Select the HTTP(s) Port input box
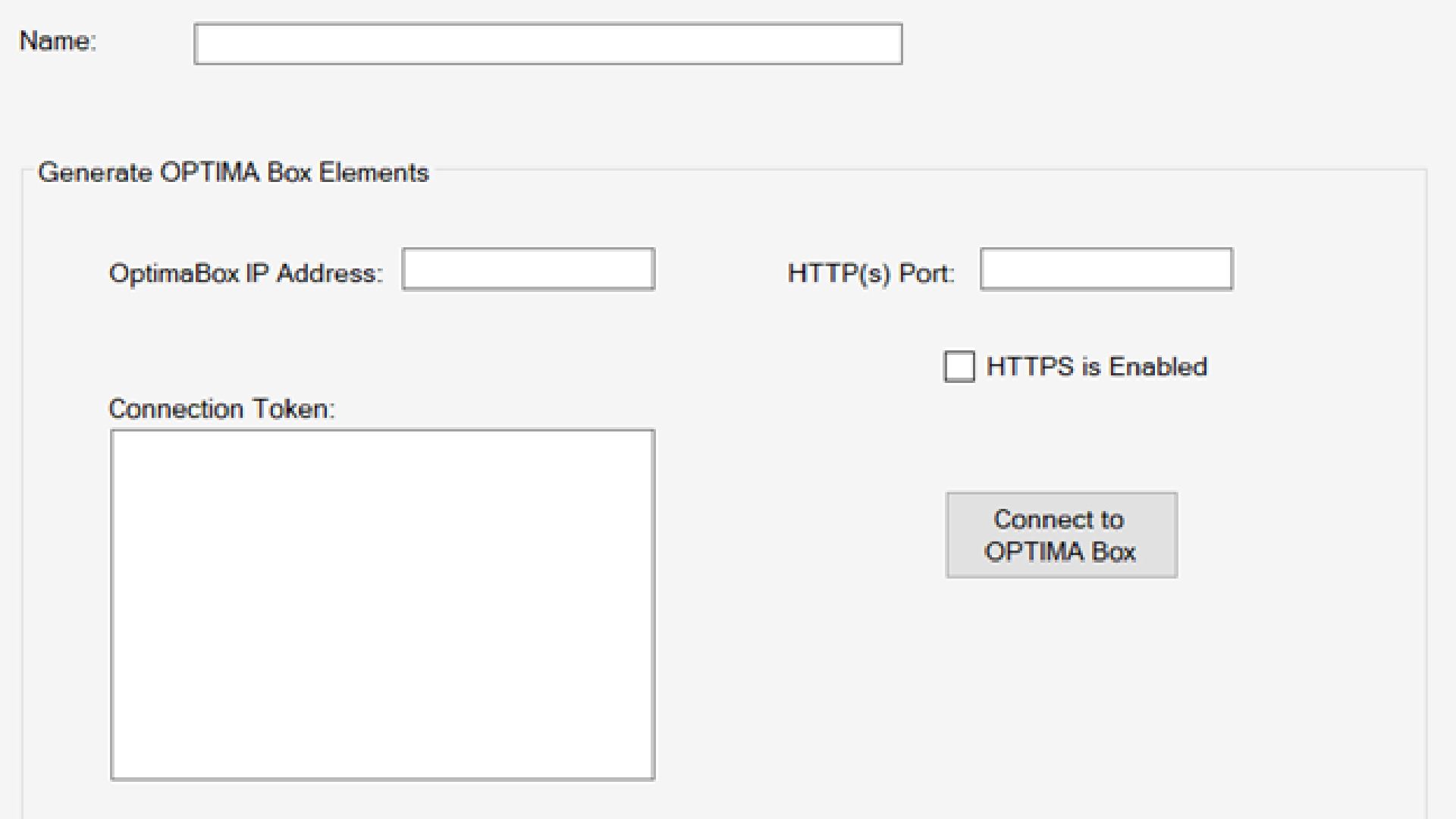Viewport: 1456px width, 819px height. click(x=1106, y=269)
